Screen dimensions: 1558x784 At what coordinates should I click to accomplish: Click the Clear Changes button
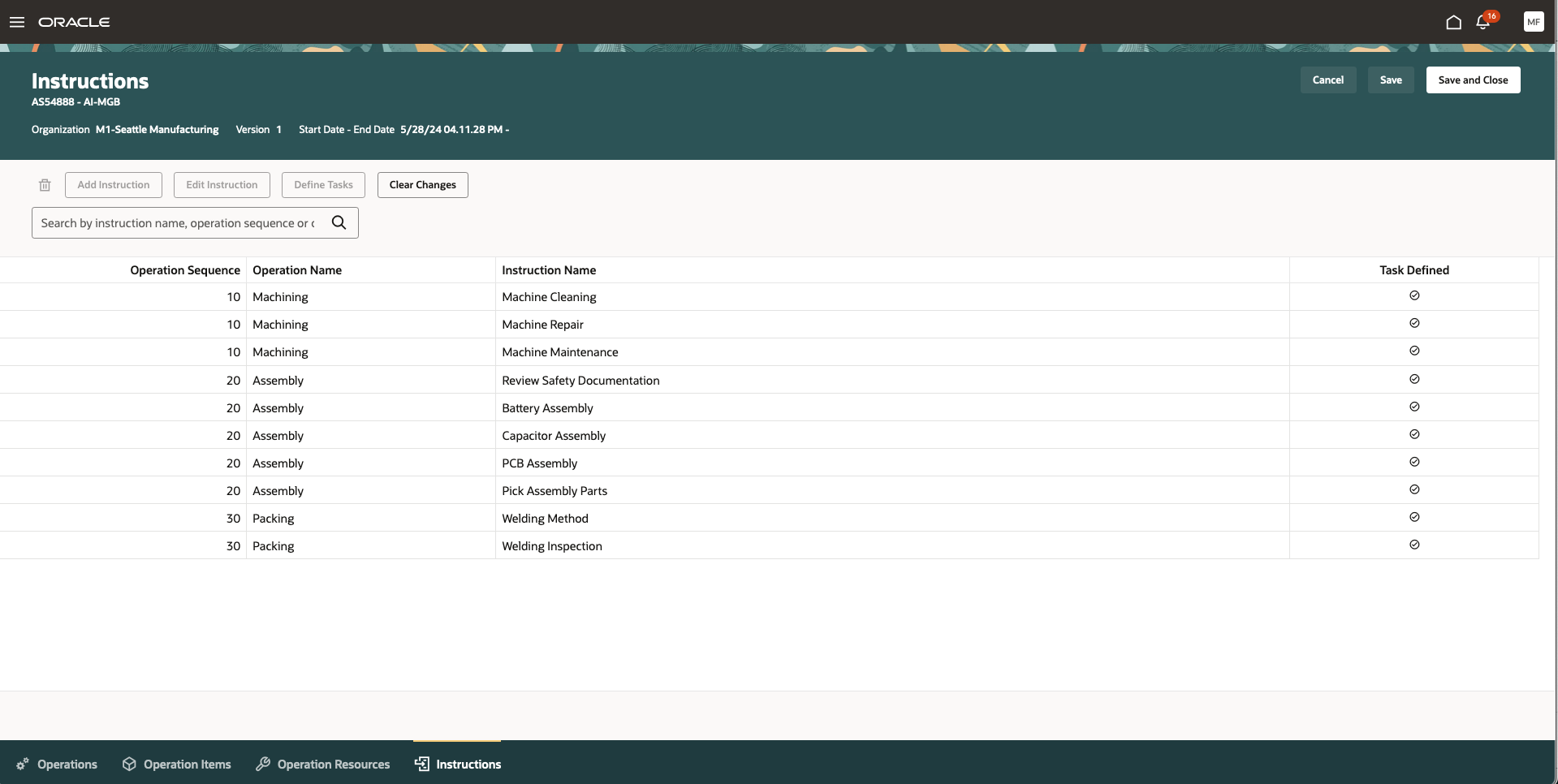click(x=423, y=185)
